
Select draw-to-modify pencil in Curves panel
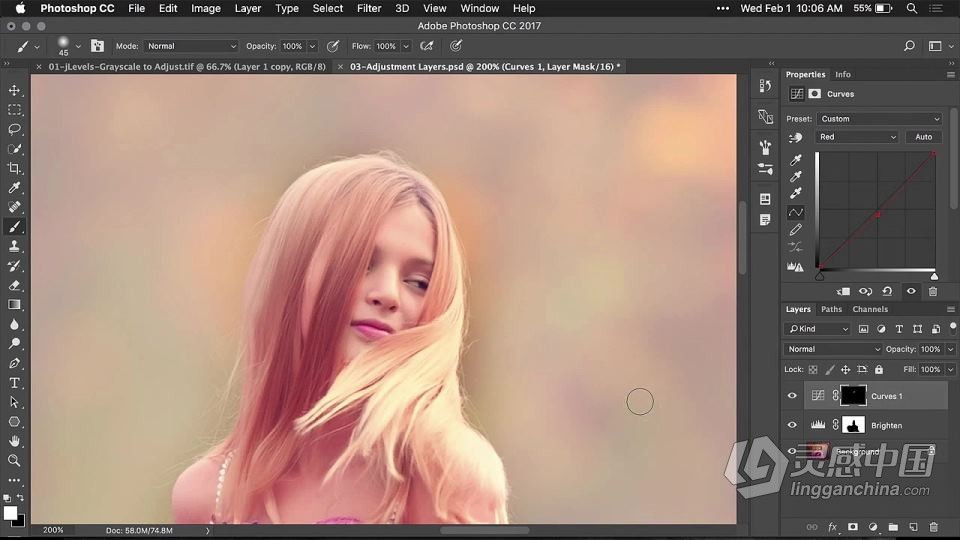click(x=795, y=230)
